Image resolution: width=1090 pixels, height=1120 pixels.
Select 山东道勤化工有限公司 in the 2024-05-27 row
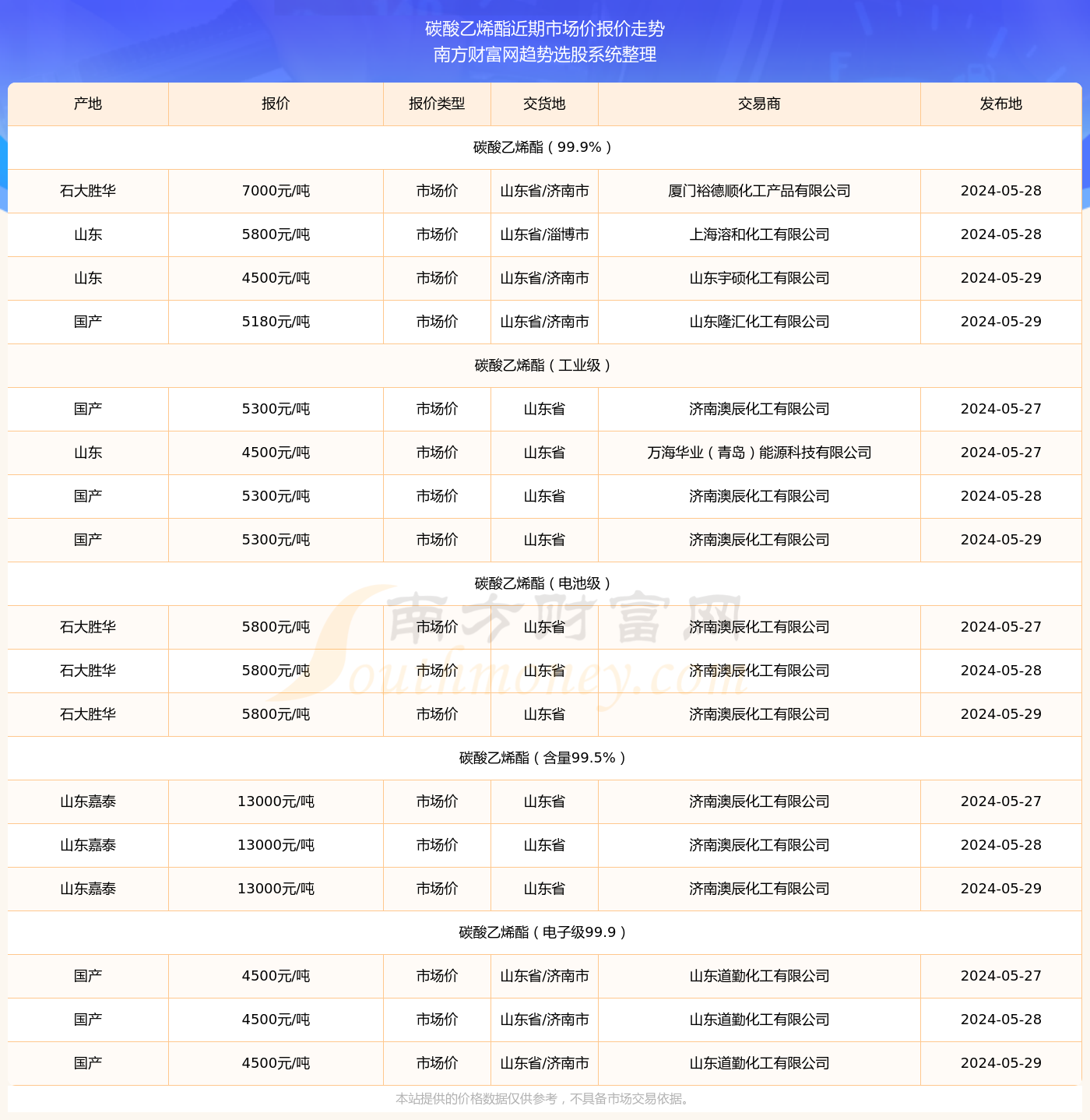tap(759, 976)
